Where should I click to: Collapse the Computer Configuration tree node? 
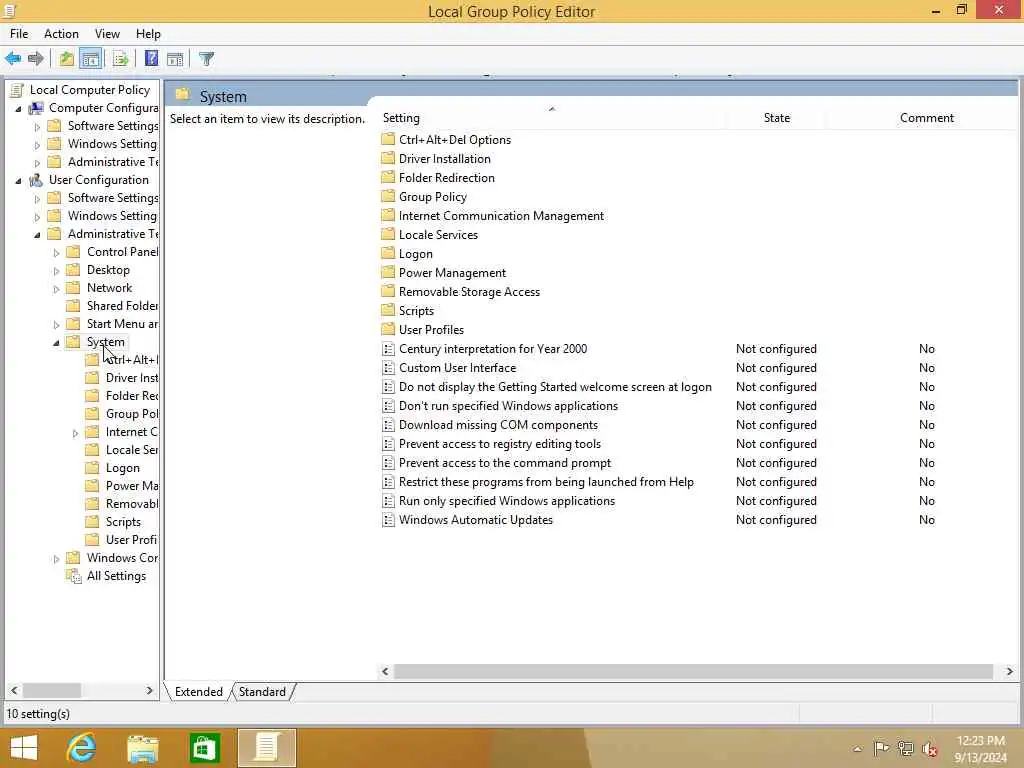tap(18, 108)
